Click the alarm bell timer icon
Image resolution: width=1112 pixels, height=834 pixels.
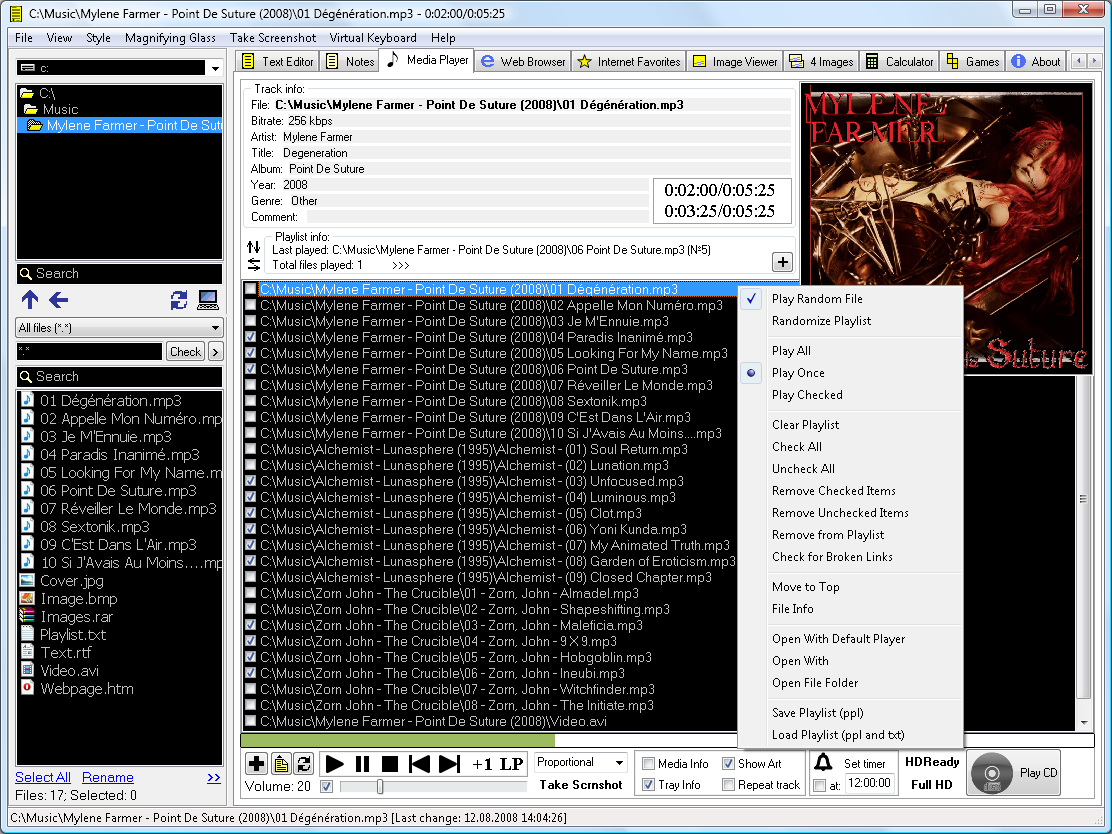pyautogui.click(x=823, y=763)
